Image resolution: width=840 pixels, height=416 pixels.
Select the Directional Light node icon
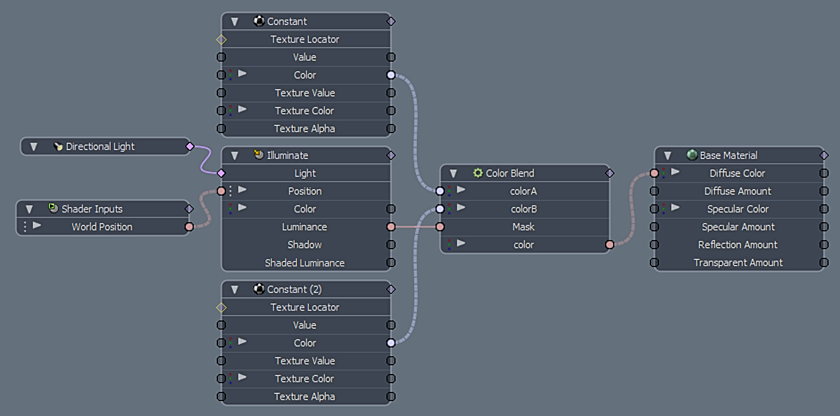[x=58, y=147]
